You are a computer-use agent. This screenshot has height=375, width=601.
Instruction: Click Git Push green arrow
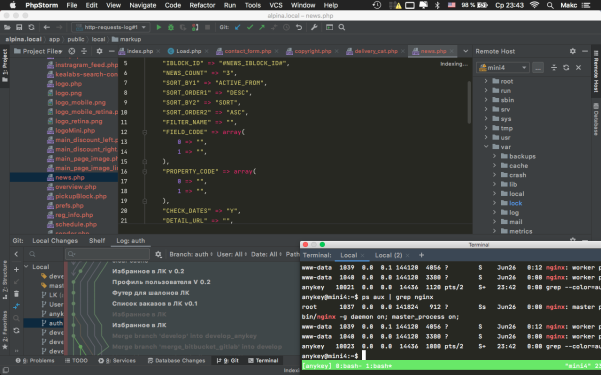click(x=262, y=27)
